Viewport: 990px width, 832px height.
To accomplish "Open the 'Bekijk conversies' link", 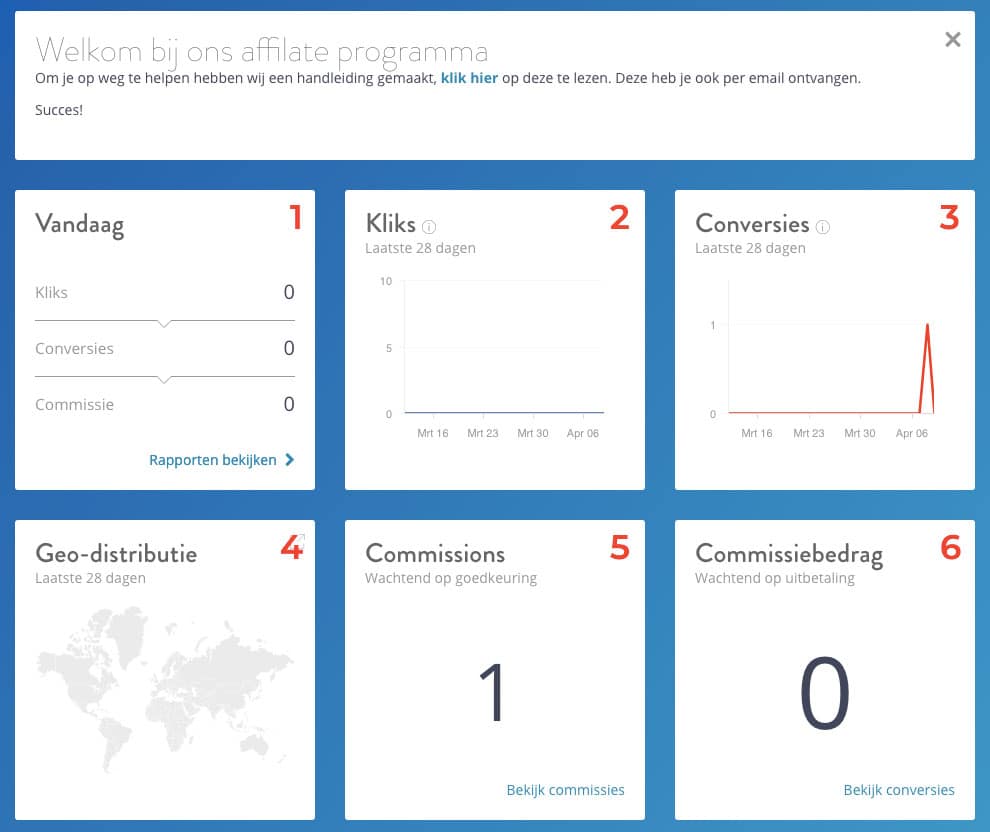I will (x=898, y=790).
